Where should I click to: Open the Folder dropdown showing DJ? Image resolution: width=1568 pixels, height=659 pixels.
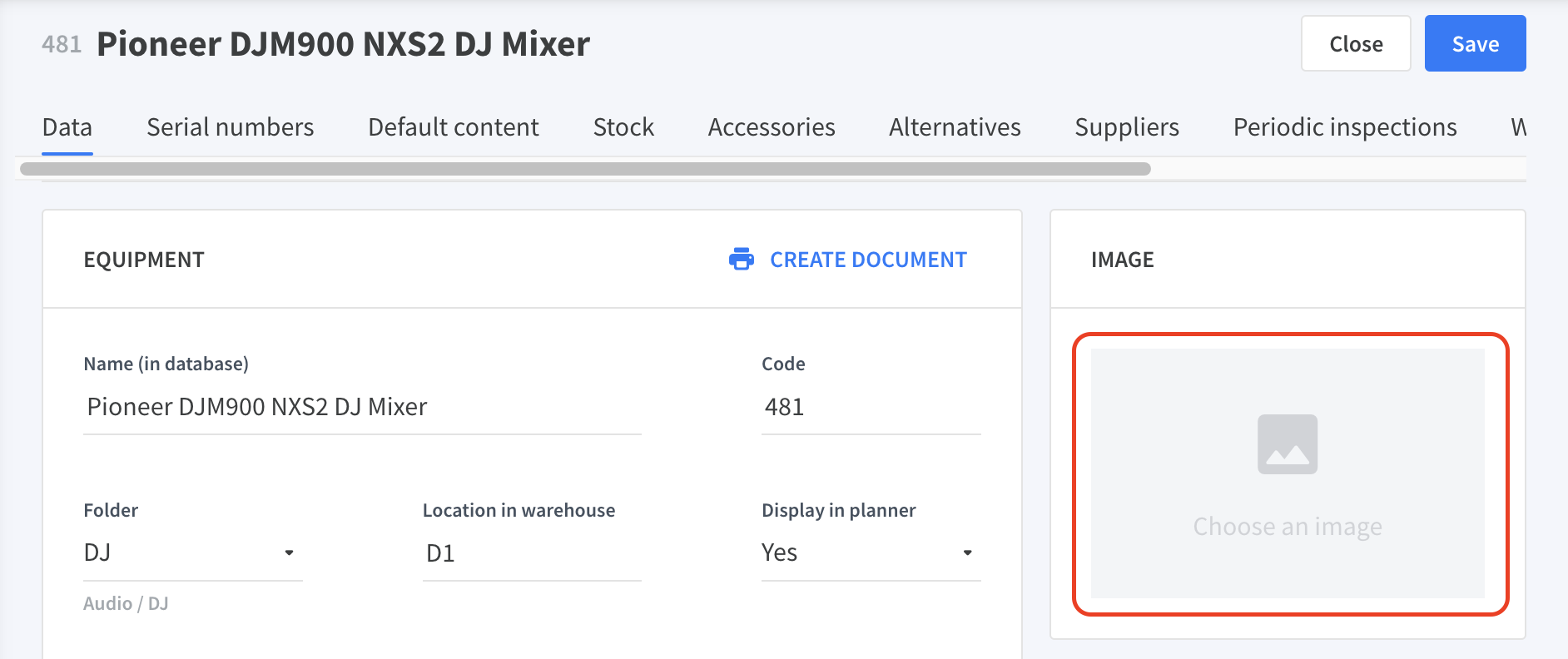tap(192, 552)
